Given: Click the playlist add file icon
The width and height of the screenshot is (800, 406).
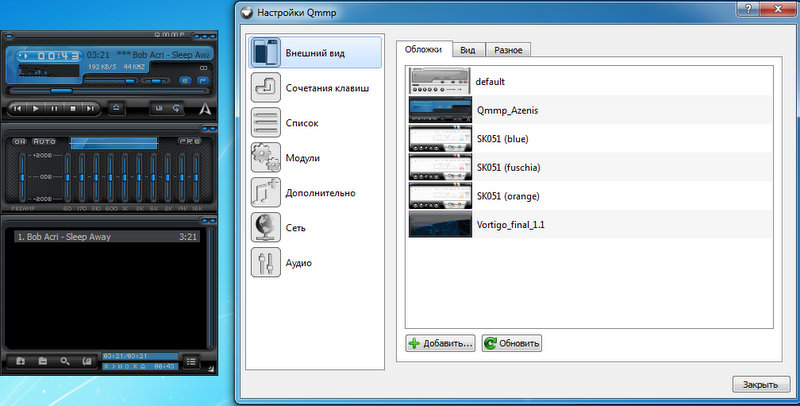Looking at the screenshot, I should [x=20, y=361].
